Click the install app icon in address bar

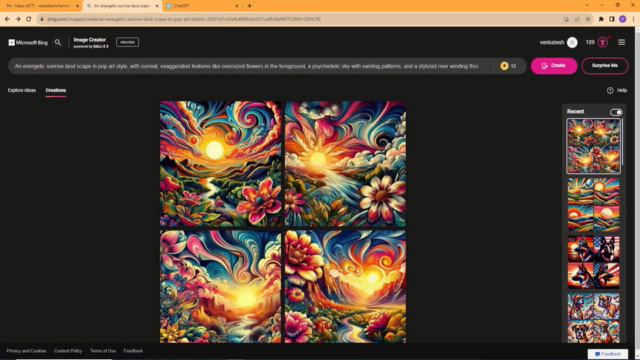[566, 19]
